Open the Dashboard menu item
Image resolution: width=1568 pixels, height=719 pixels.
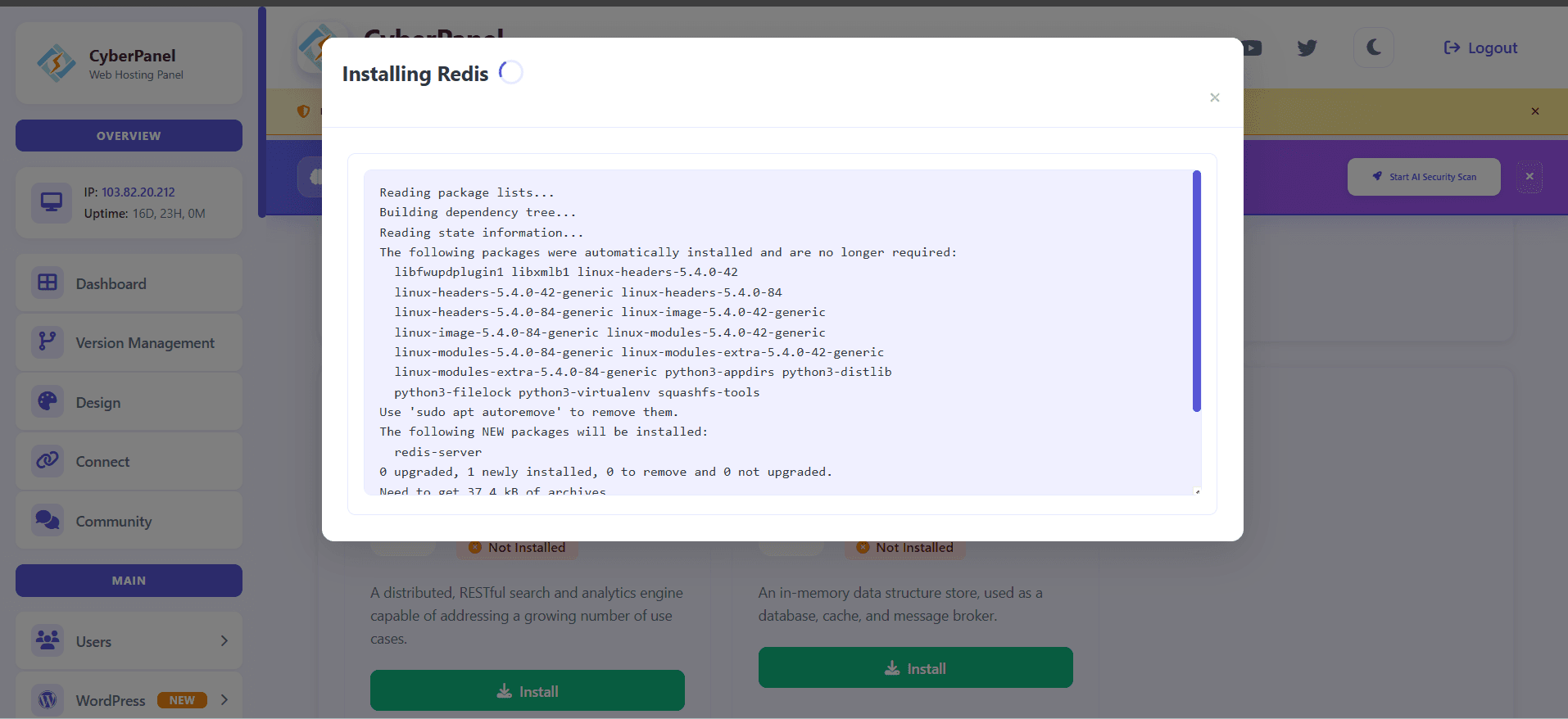click(111, 284)
